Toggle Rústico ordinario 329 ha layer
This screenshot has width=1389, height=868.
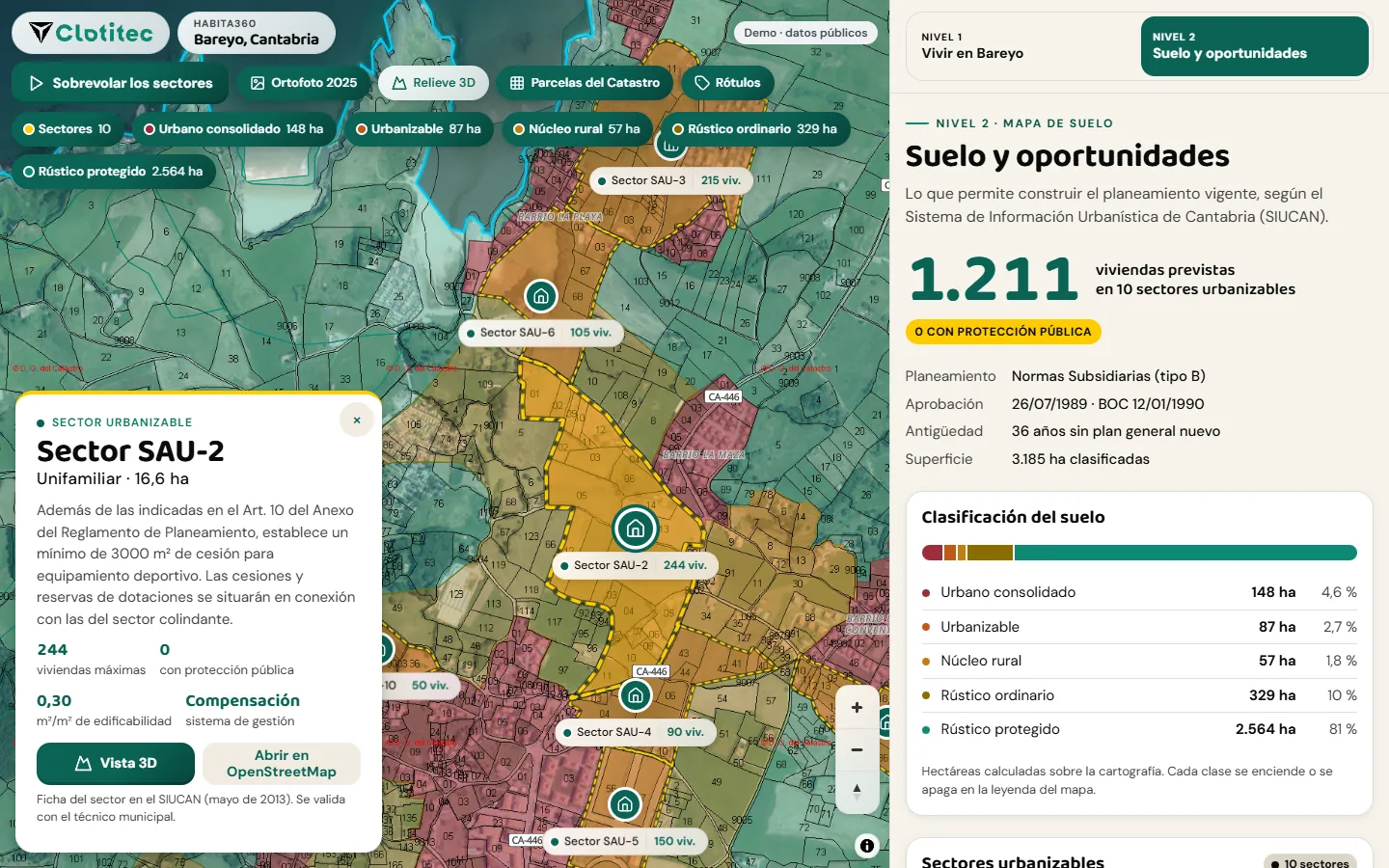(755, 129)
